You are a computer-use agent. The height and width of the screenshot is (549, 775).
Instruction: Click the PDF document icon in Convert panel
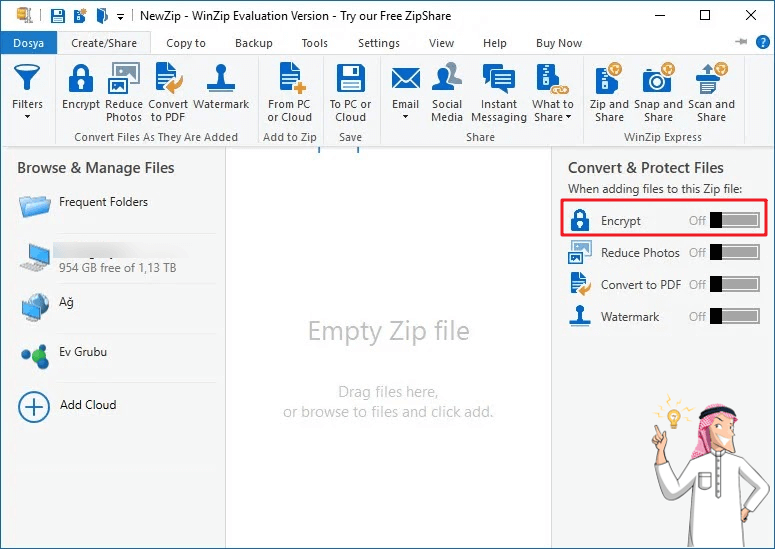point(580,284)
